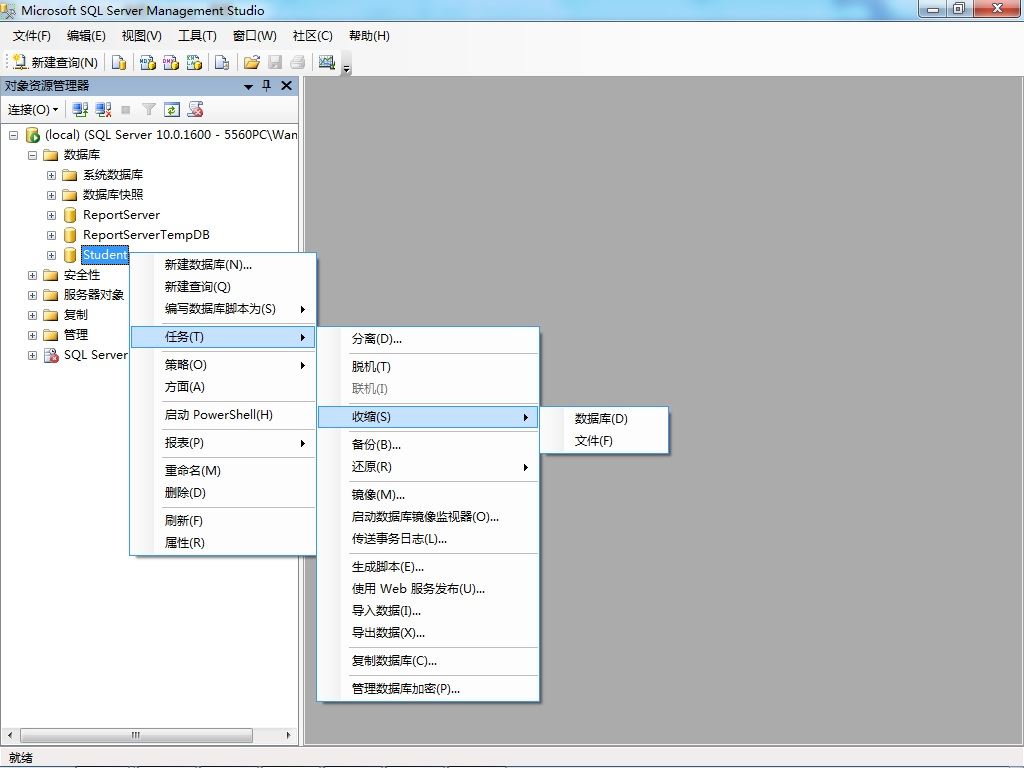Collapse the (local) server node
Viewport: 1024px width, 768px height.
[x=13, y=135]
